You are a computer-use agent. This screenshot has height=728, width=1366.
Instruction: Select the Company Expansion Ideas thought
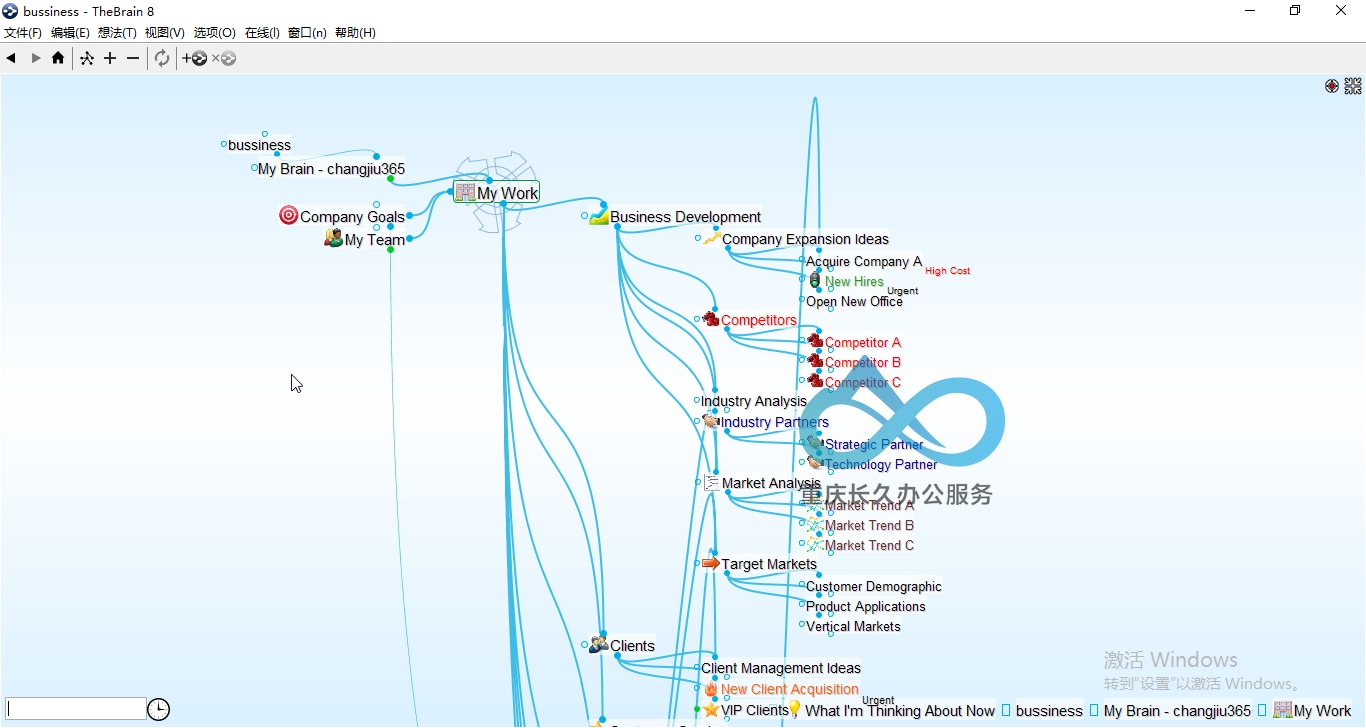point(805,239)
